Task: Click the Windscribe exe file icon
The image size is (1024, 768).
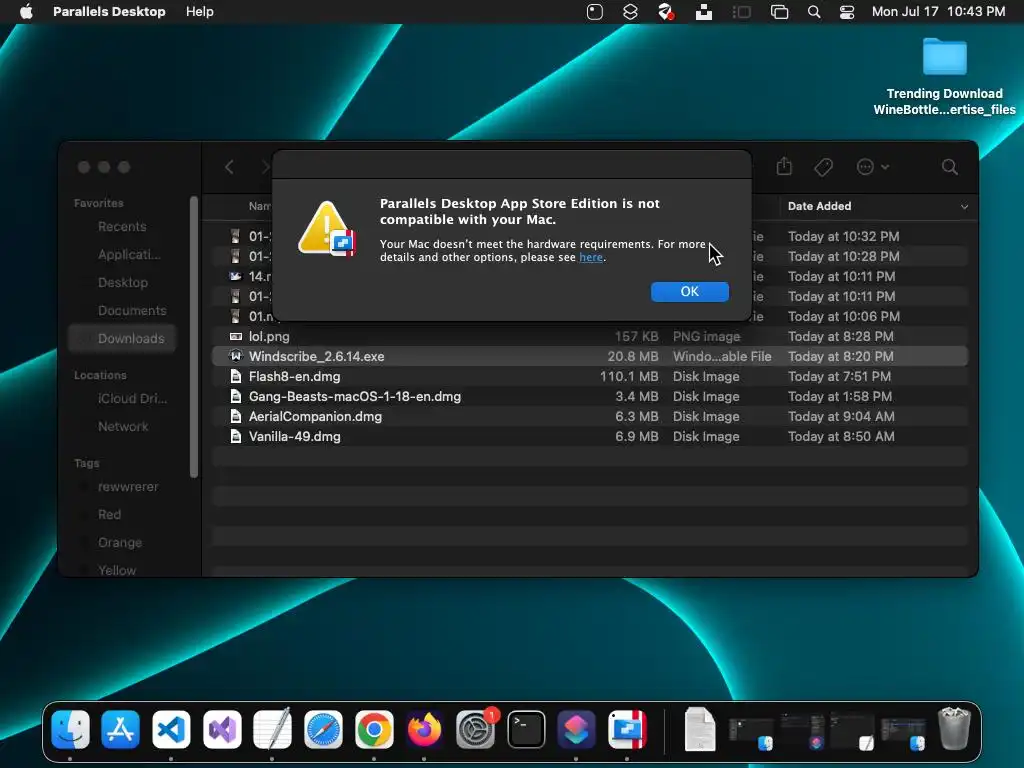Action: click(236, 357)
